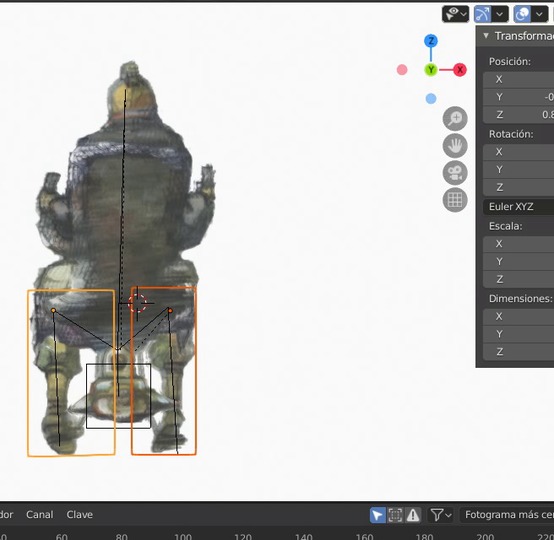The image size is (554, 540).
Task: Toggle only show errors warning icon
Action: coord(413,515)
